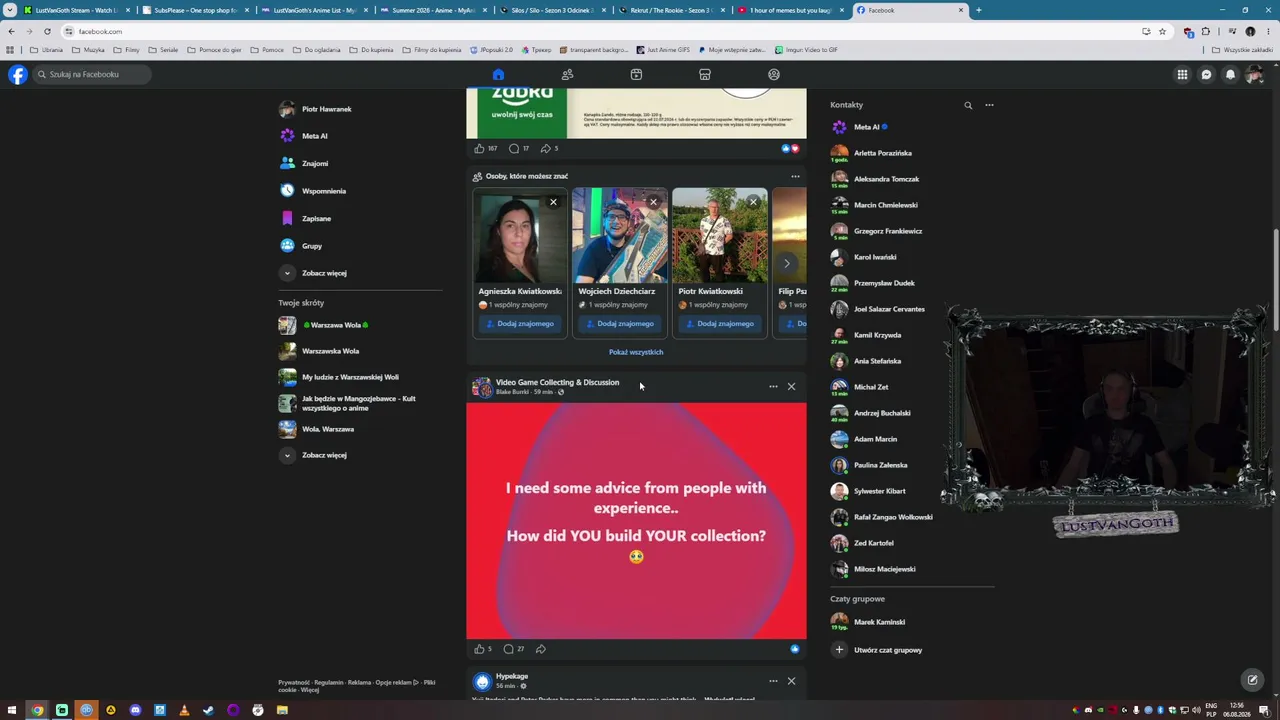
Task: Hide the Video Game Collecting post
Action: 791,386
